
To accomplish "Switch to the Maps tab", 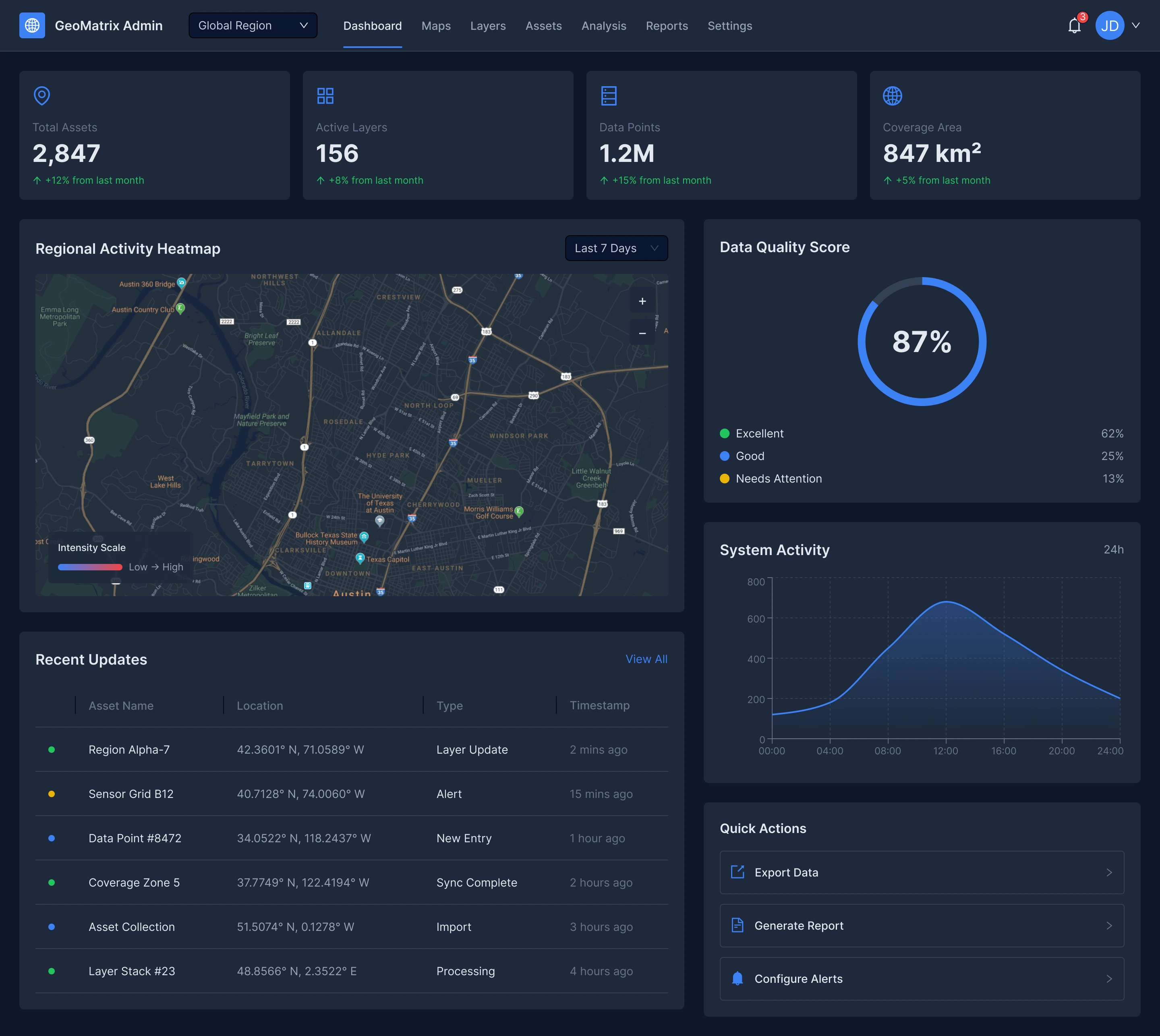I will 435,26.
